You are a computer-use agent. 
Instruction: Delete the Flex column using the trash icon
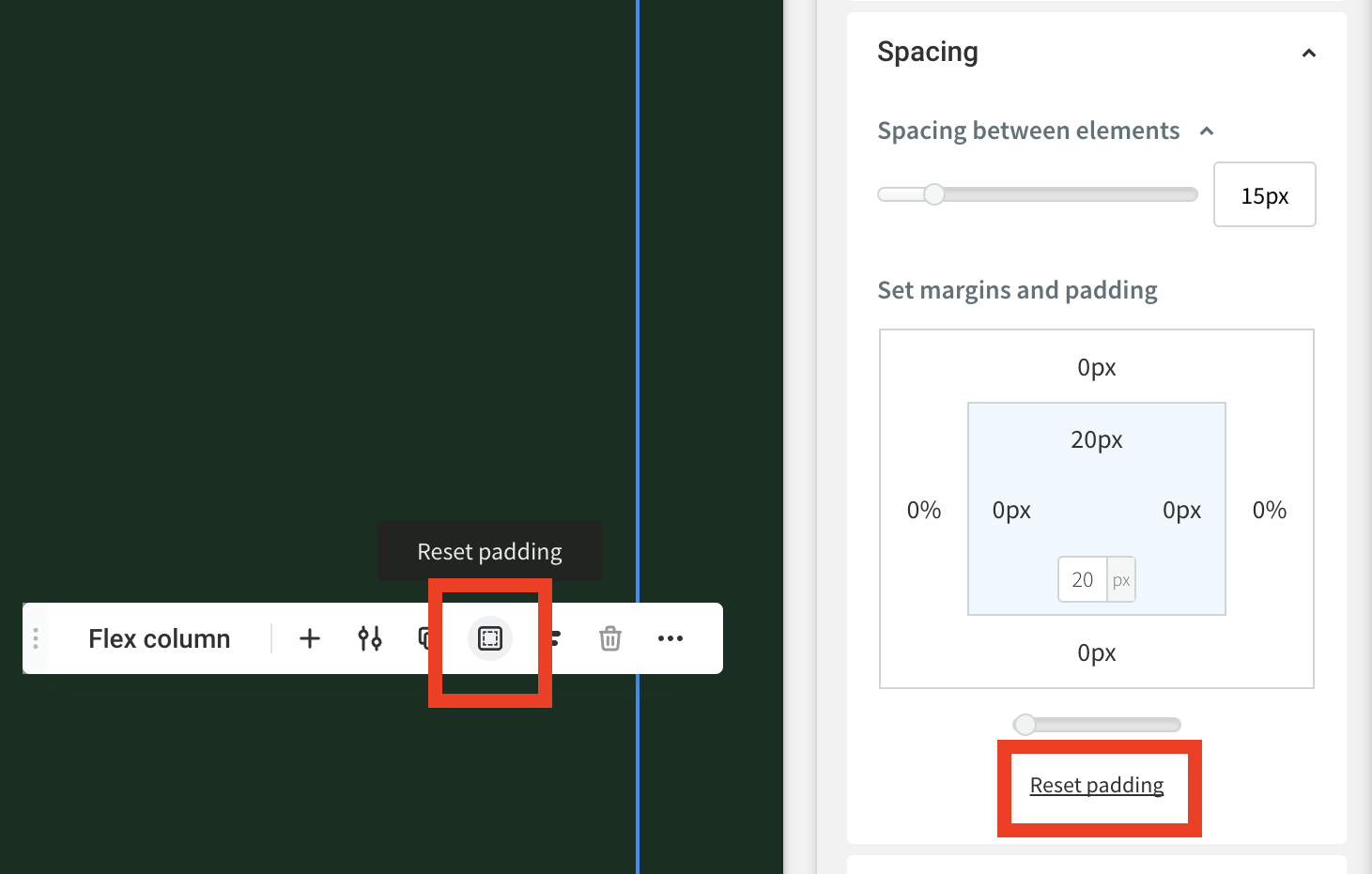pos(610,638)
